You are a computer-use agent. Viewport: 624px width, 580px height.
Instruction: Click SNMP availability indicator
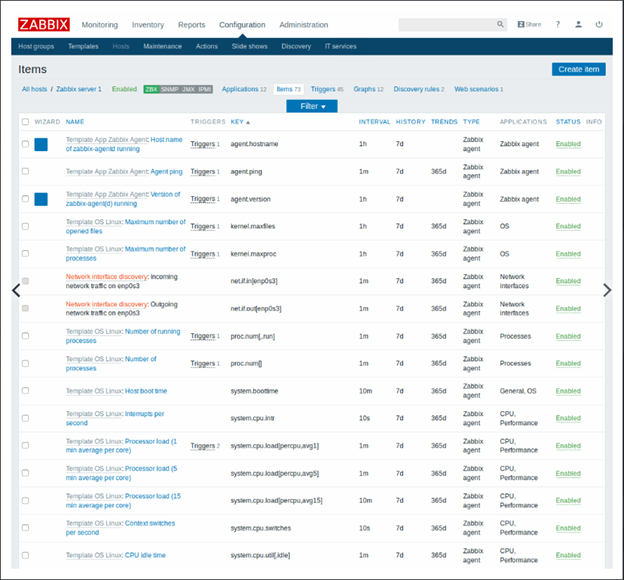point(170,89)
